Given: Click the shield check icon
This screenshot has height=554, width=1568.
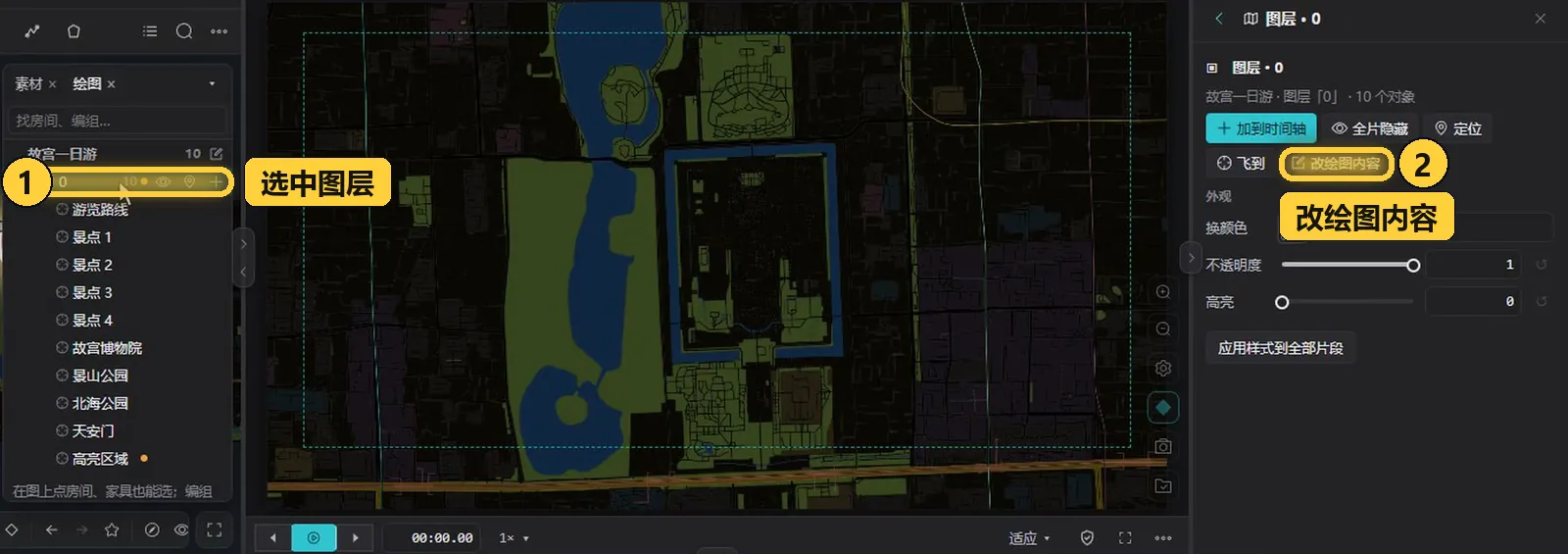Looking at the screenshot, I should coord(1087,538).
